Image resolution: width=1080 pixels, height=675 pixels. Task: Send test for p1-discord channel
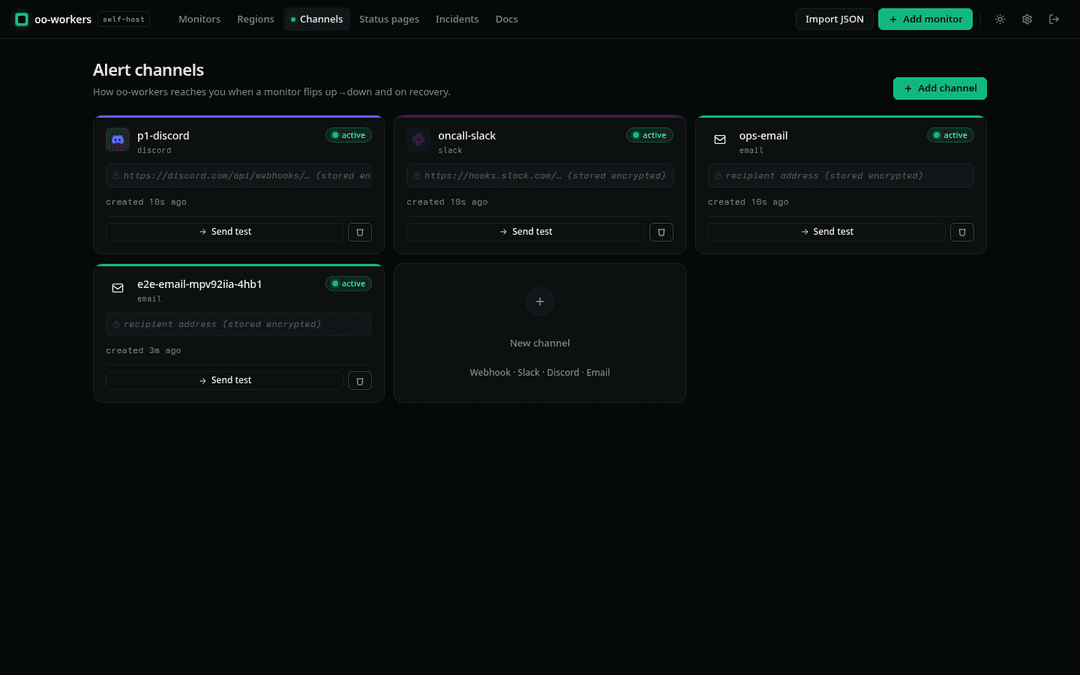click(x=225, y=232)
